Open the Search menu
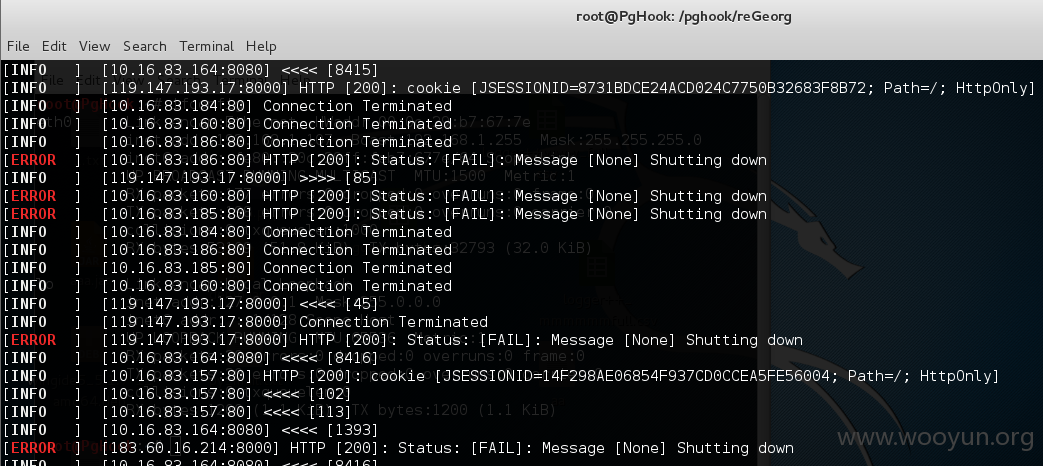Screen dimensions: 1043x466 pos(144,46)
